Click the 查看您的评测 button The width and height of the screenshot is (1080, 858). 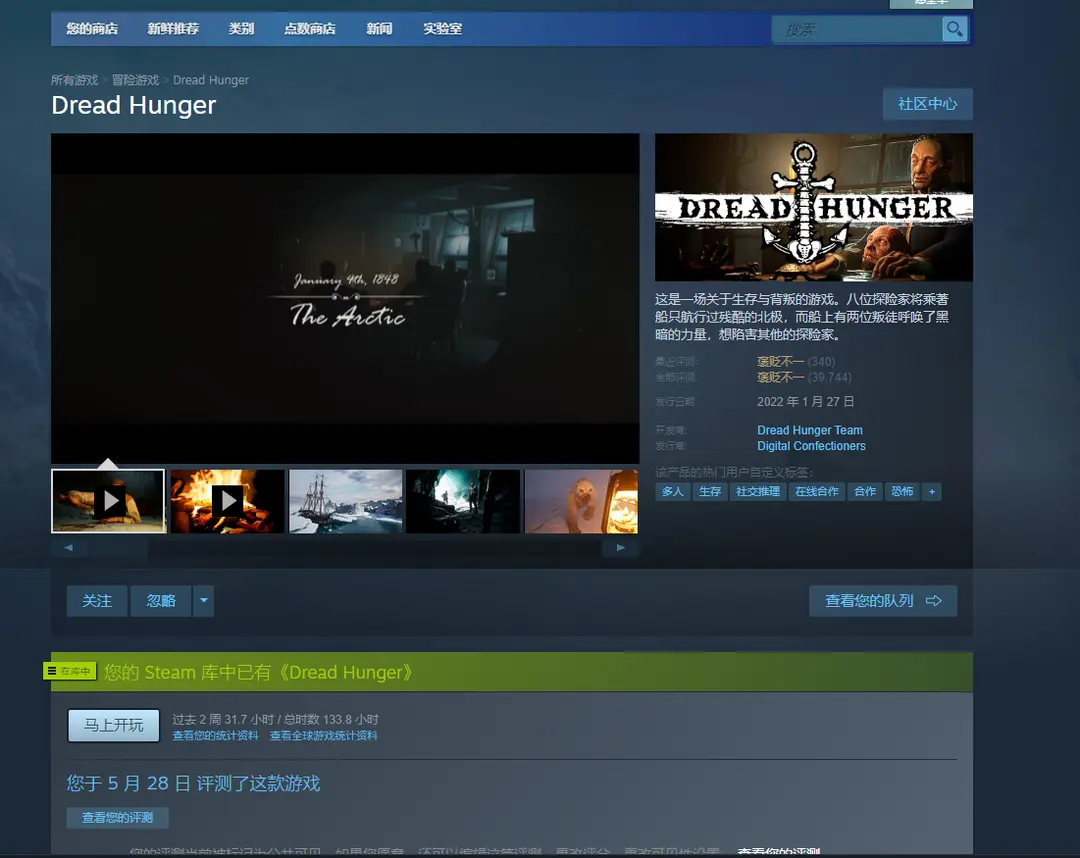click(x=118, y=817)
